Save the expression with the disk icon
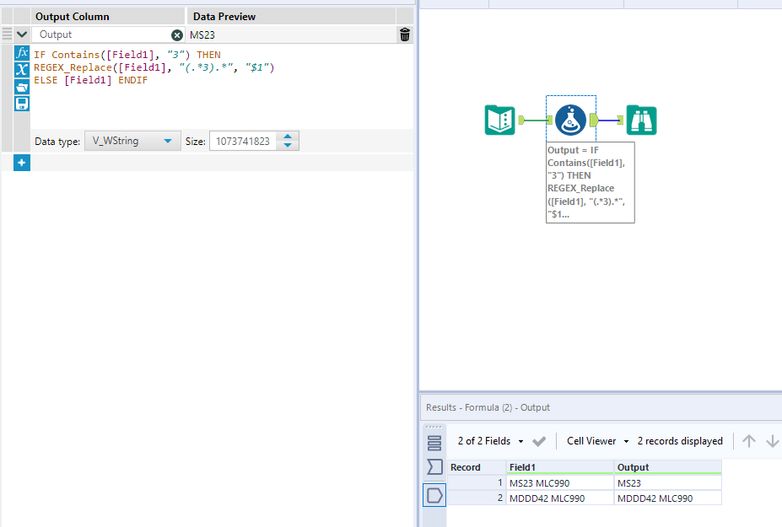The width and height of the screenshot is (782, 527). [x=21, y=104]
